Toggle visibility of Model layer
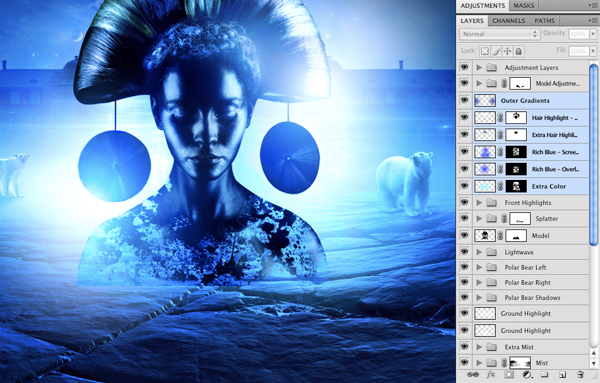600x383 pixels. pos(464,235)
